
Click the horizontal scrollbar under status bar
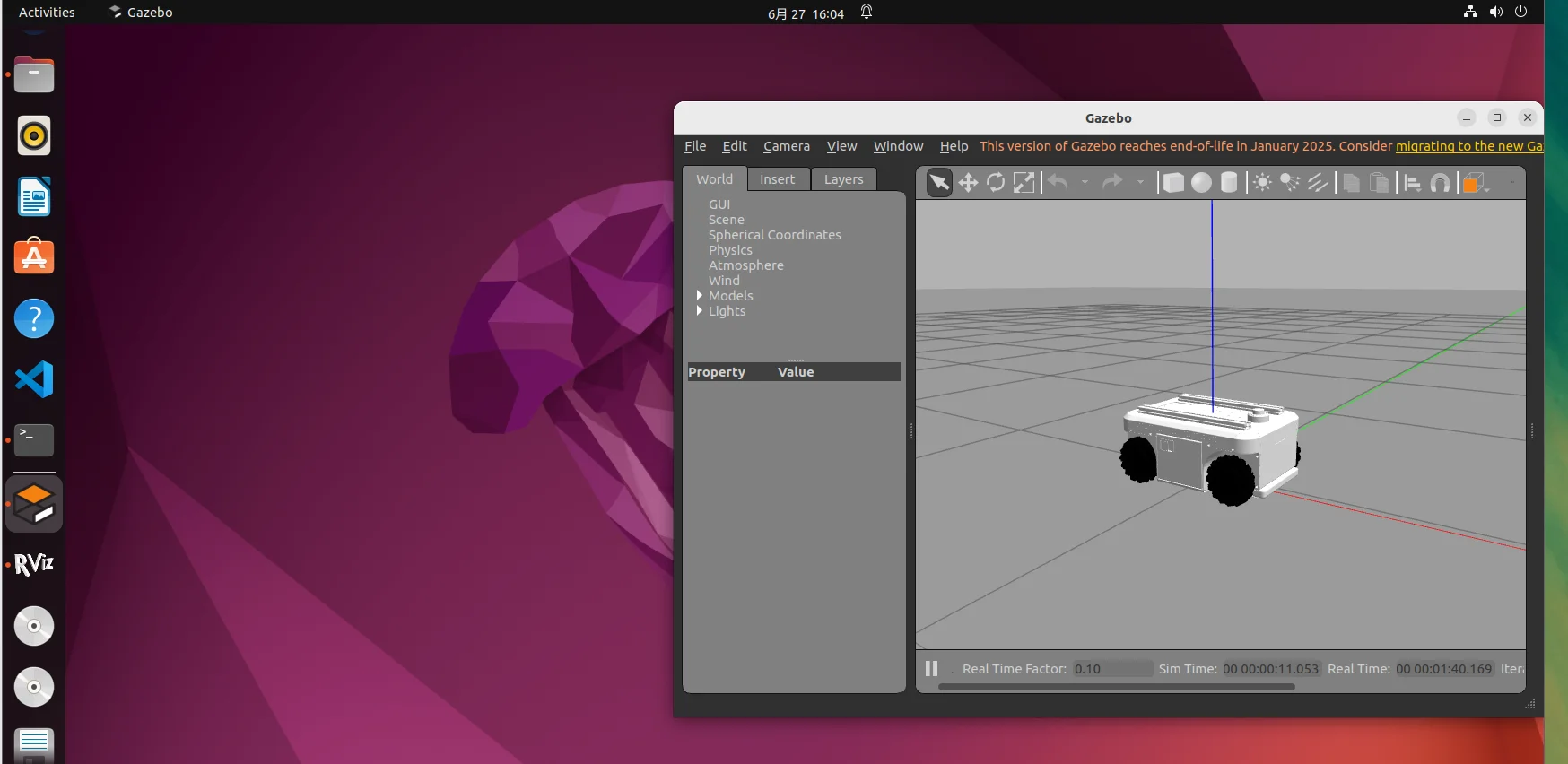tap(1117, 687)
